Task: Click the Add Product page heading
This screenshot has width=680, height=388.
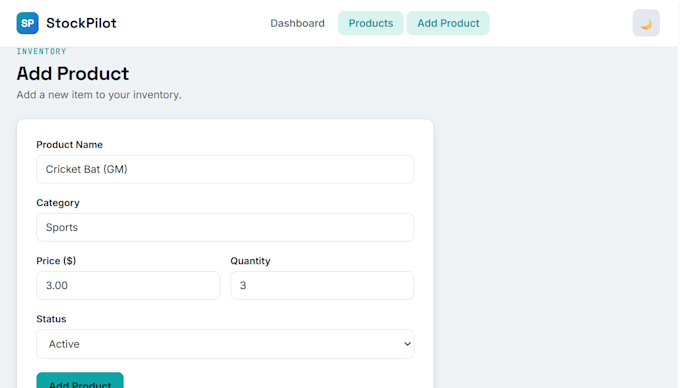Action: point(72,73)
